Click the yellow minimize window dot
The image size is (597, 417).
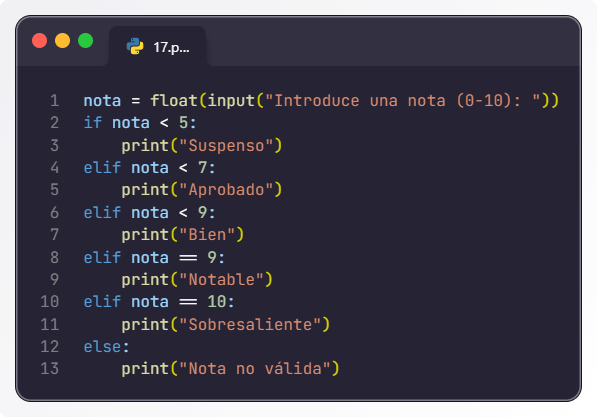[62, 41]
